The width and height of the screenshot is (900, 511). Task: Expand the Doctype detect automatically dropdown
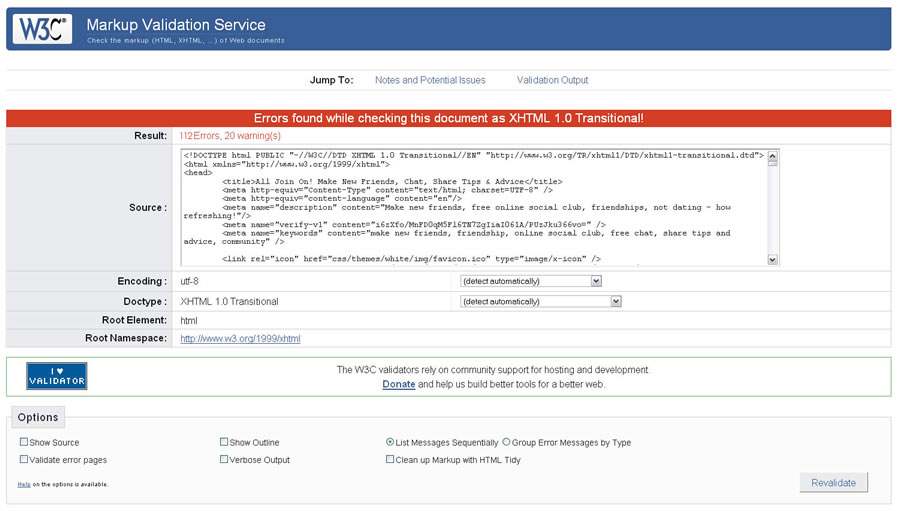[x=541, y=301]
